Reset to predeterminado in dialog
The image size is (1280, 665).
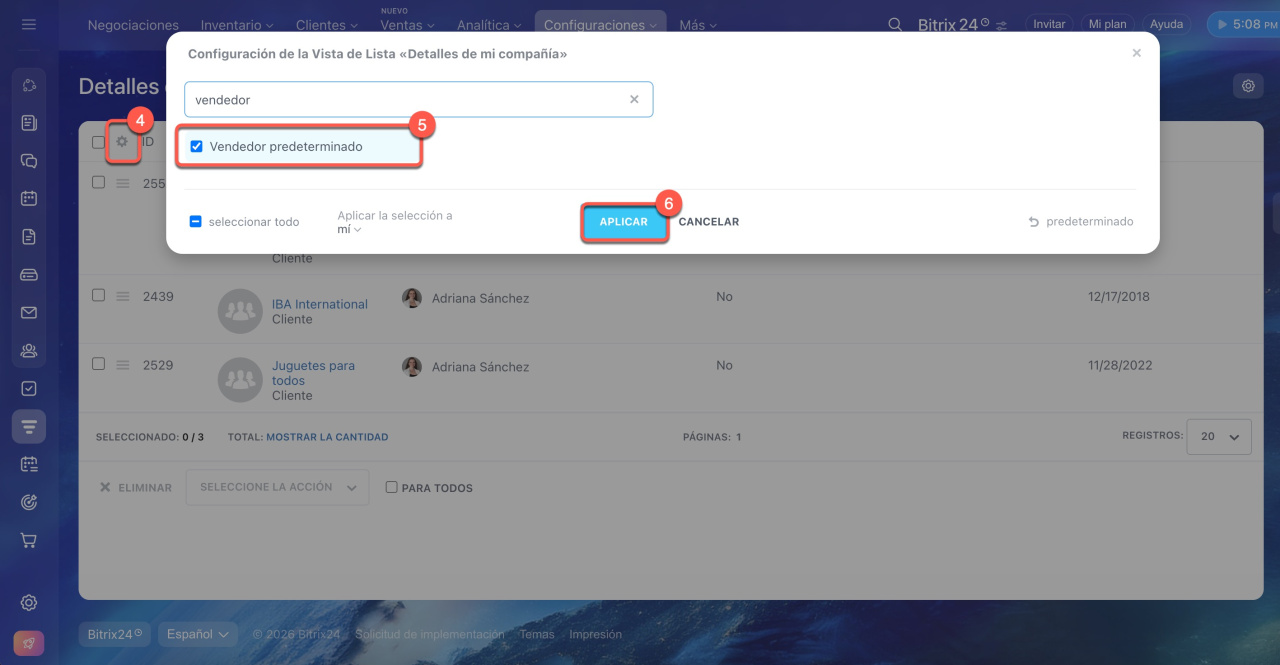coord(1081,222)
